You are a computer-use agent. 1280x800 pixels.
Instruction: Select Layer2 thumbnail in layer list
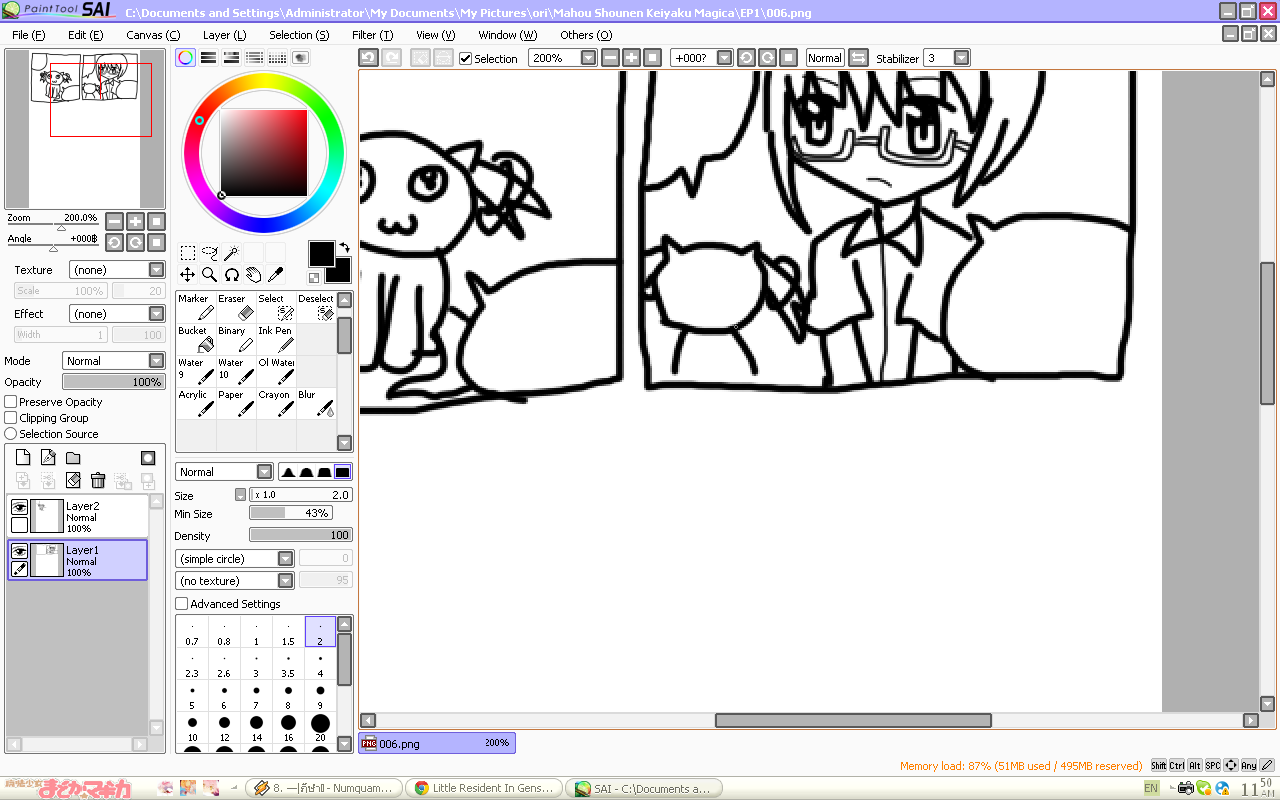(47, 516)
